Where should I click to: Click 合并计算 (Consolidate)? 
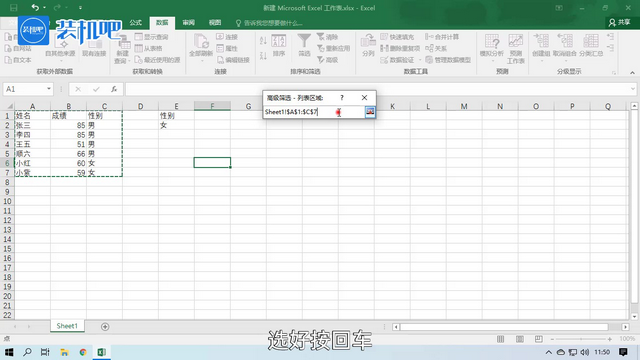point(442,37)
